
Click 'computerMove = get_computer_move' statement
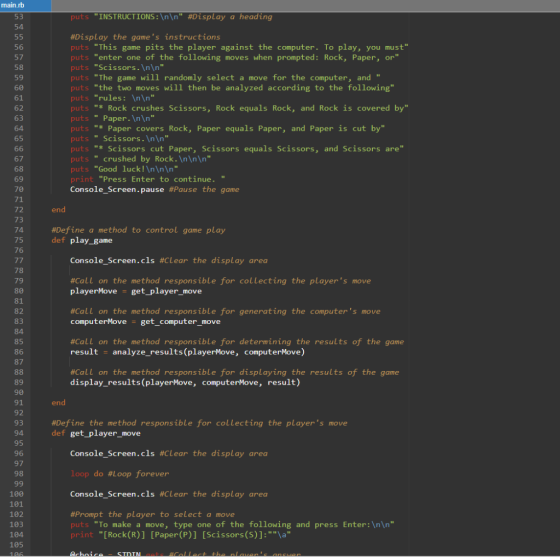tap(145, 322)
